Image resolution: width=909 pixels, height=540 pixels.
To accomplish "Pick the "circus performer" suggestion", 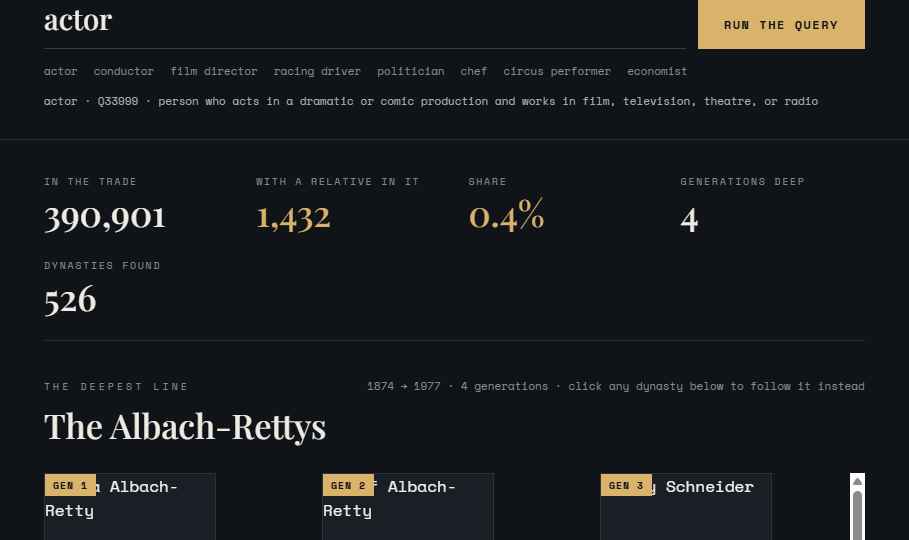I will click(x=557, y=71).
